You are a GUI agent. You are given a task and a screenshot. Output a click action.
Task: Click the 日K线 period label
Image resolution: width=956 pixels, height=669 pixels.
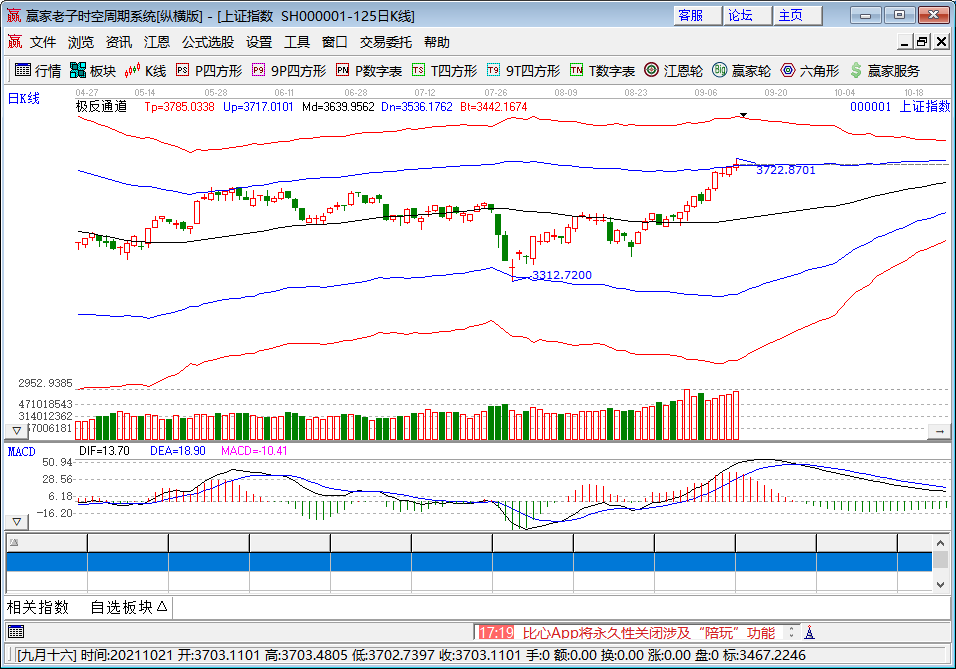tap(23, 98)
